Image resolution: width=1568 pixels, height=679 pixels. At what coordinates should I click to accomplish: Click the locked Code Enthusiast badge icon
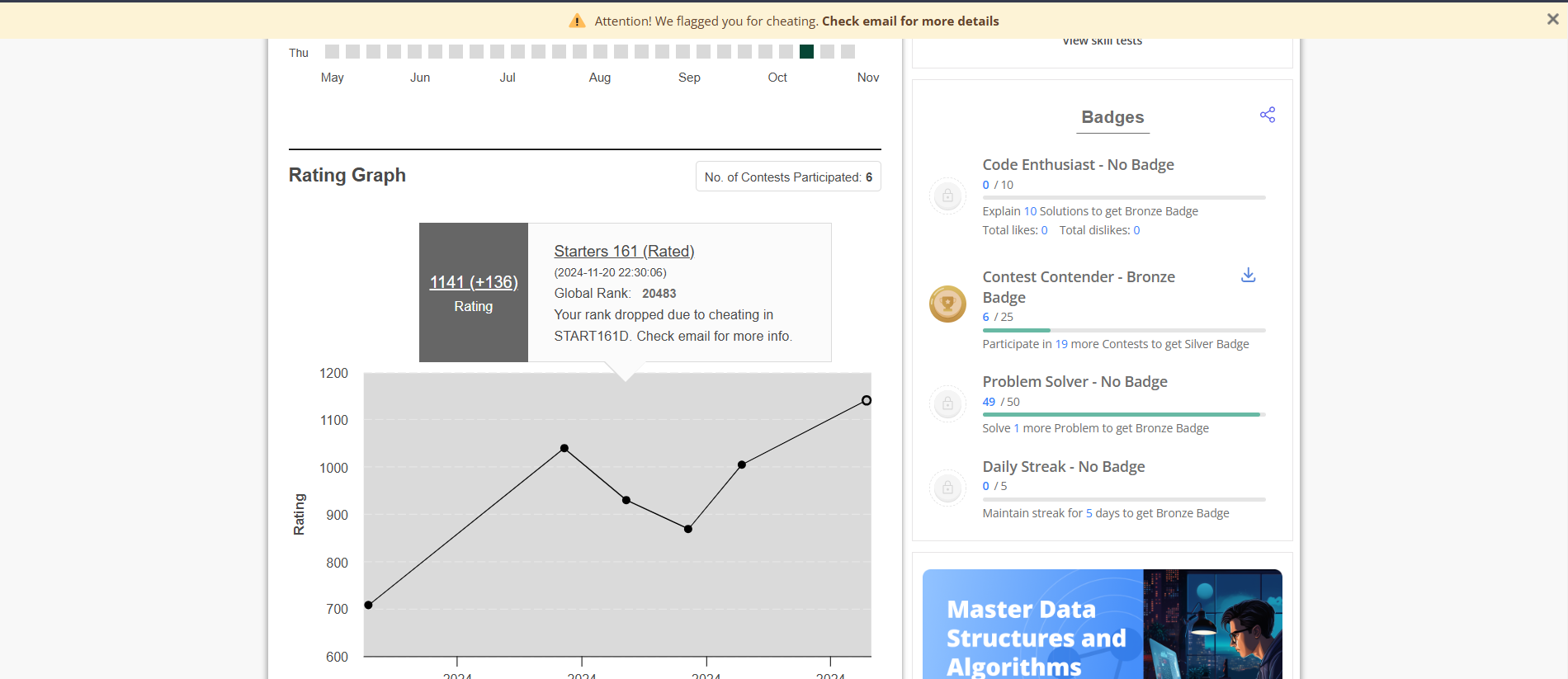(x=947, y=196)
